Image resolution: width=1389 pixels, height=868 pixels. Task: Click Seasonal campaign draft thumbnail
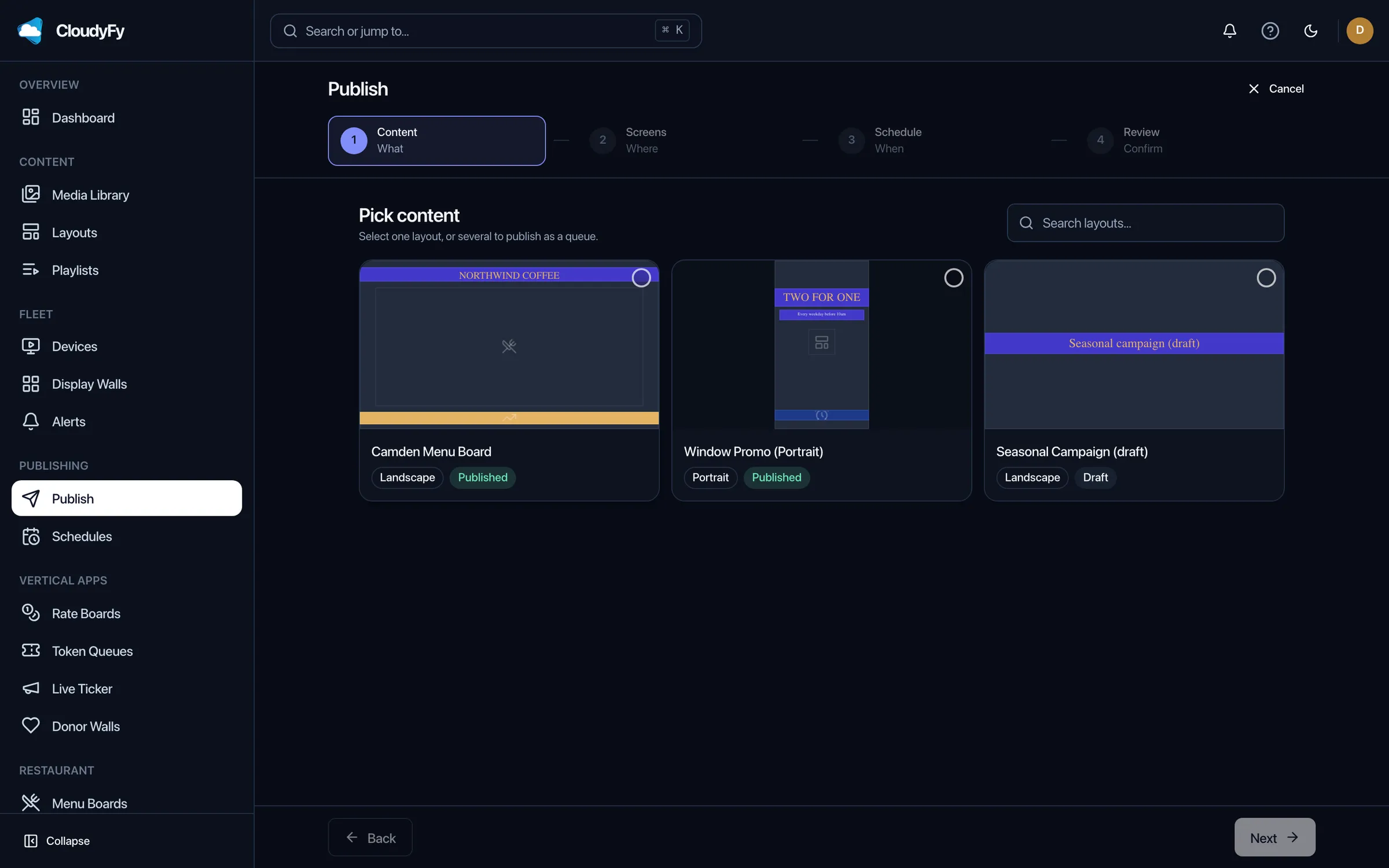click(x=1134, y=345)
